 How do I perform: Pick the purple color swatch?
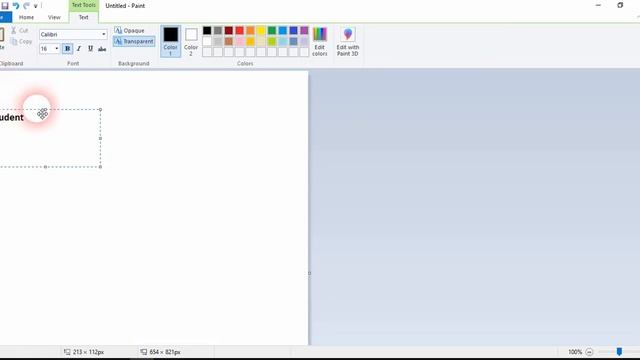(304, 31)
